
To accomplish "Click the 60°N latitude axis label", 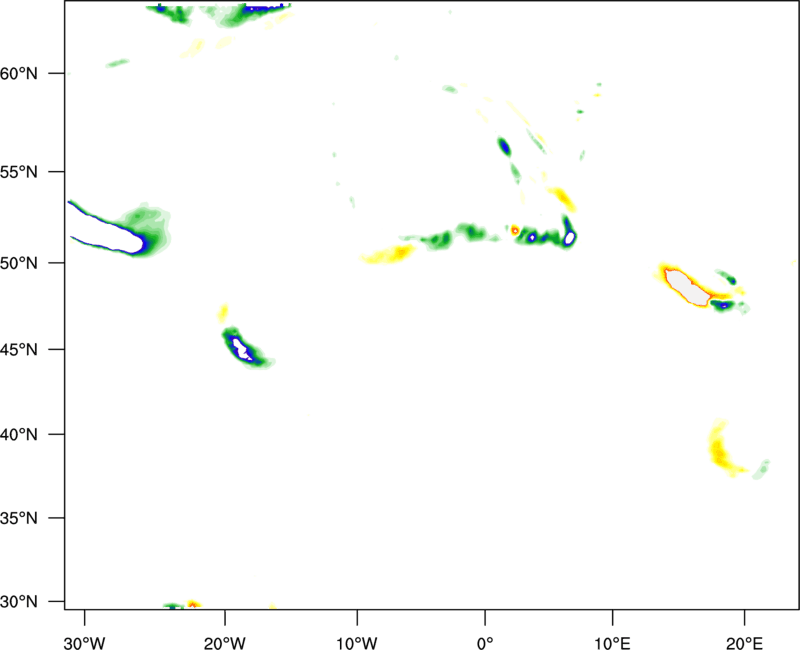I will click(x=19, y=74).
